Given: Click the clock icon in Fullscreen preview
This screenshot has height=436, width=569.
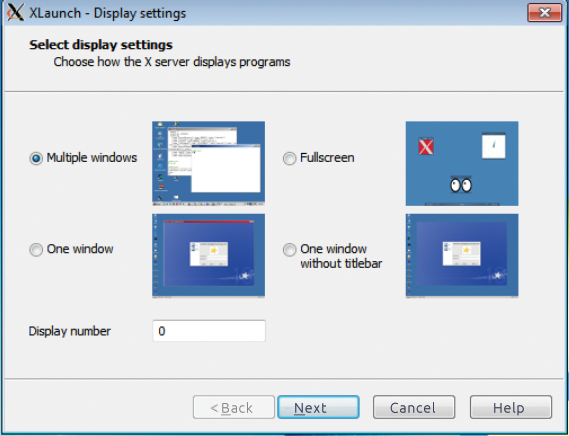Looking at the screenshot, I should point(494,146).
